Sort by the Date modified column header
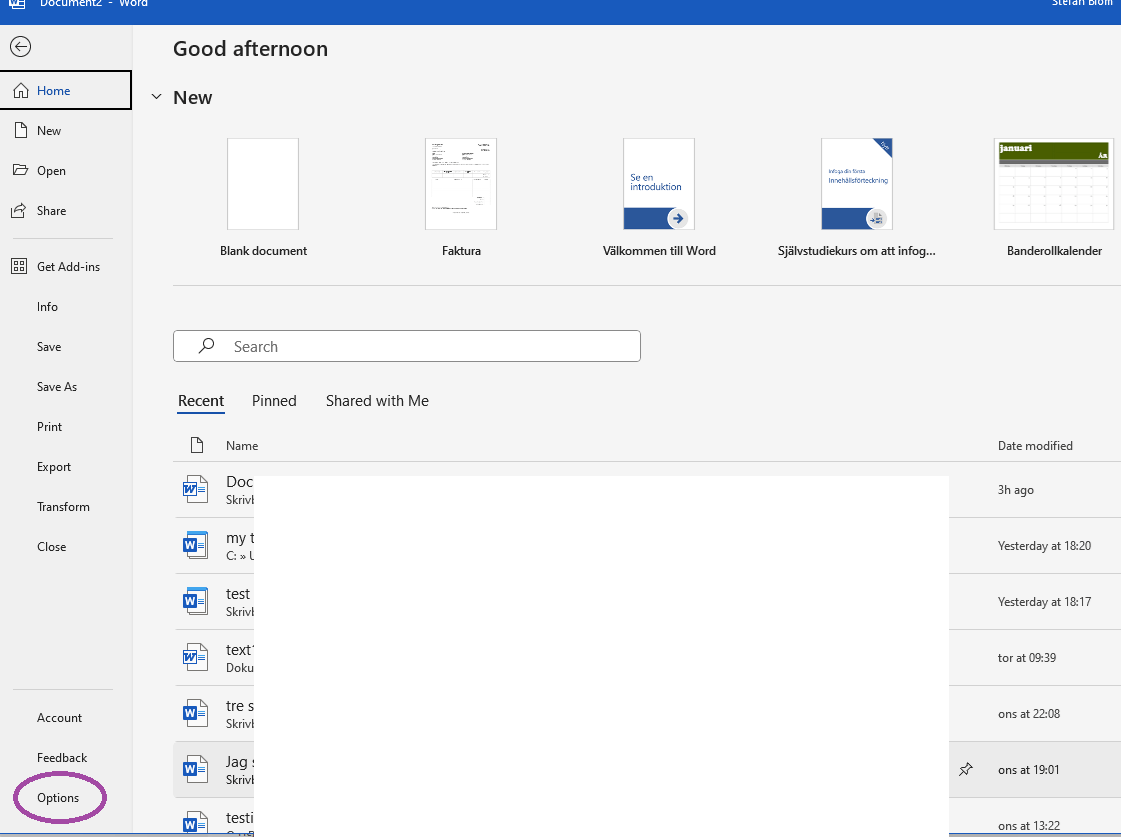Image resolution: width=1121 pixels, height=837 pixels. [x=1035, y=445]
